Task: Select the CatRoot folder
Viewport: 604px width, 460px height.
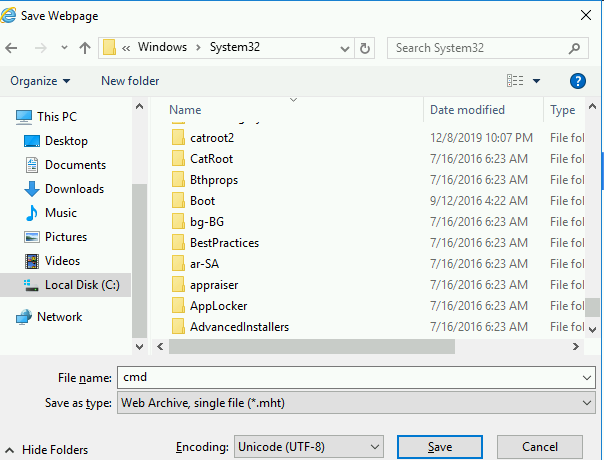Action: (211, 159)
